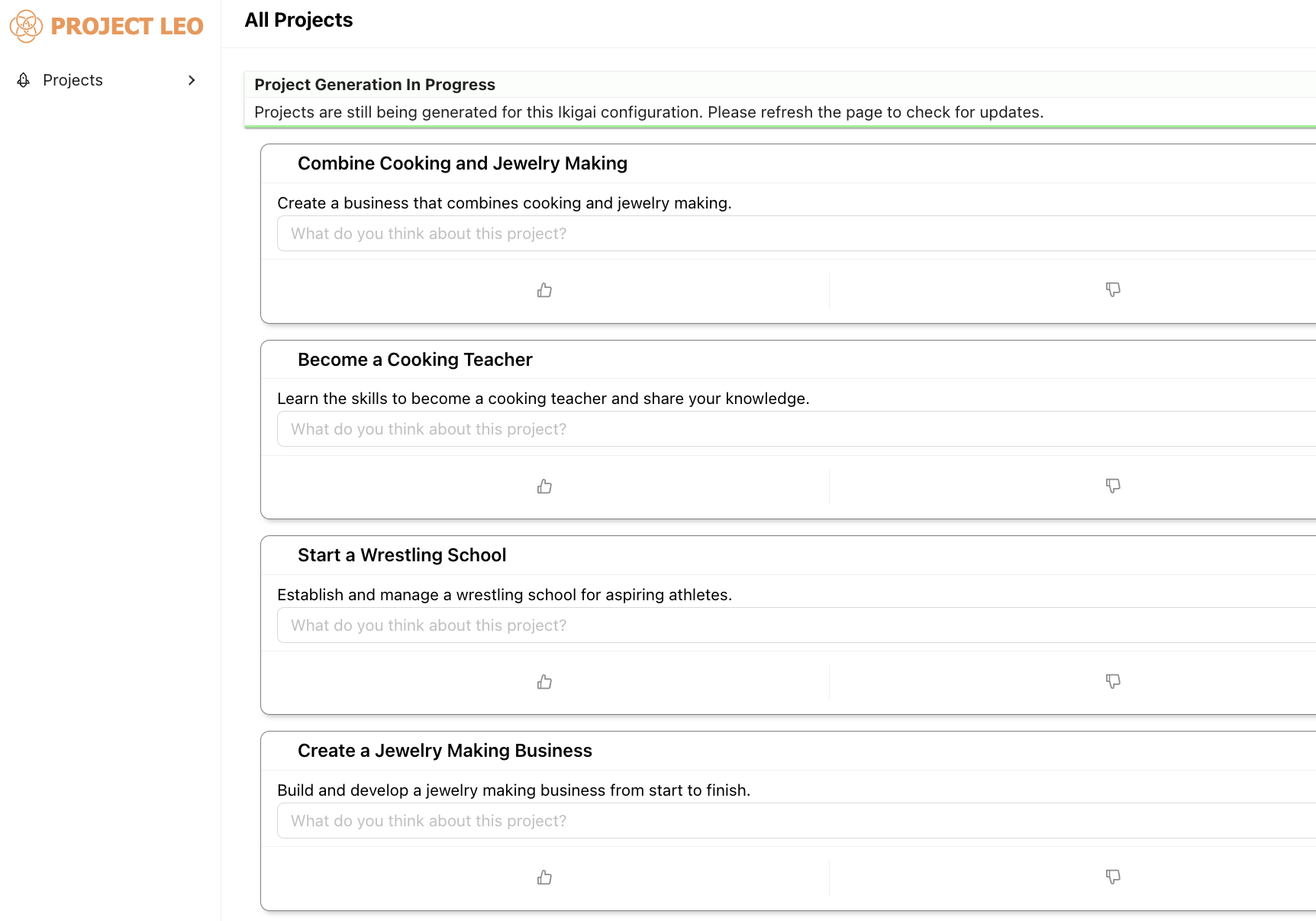Screen dimensions: 1316x921
Task: Dislike the Start a Wrestling School project
Action: 1113,681
